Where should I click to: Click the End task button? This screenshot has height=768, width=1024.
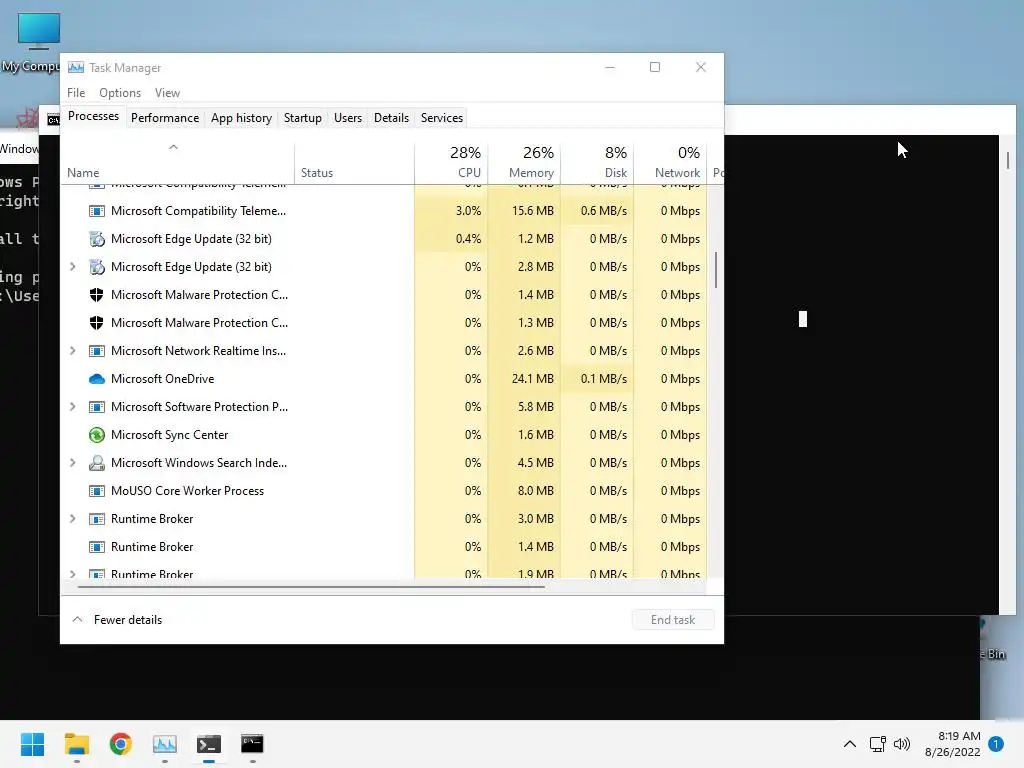(673, 620)
